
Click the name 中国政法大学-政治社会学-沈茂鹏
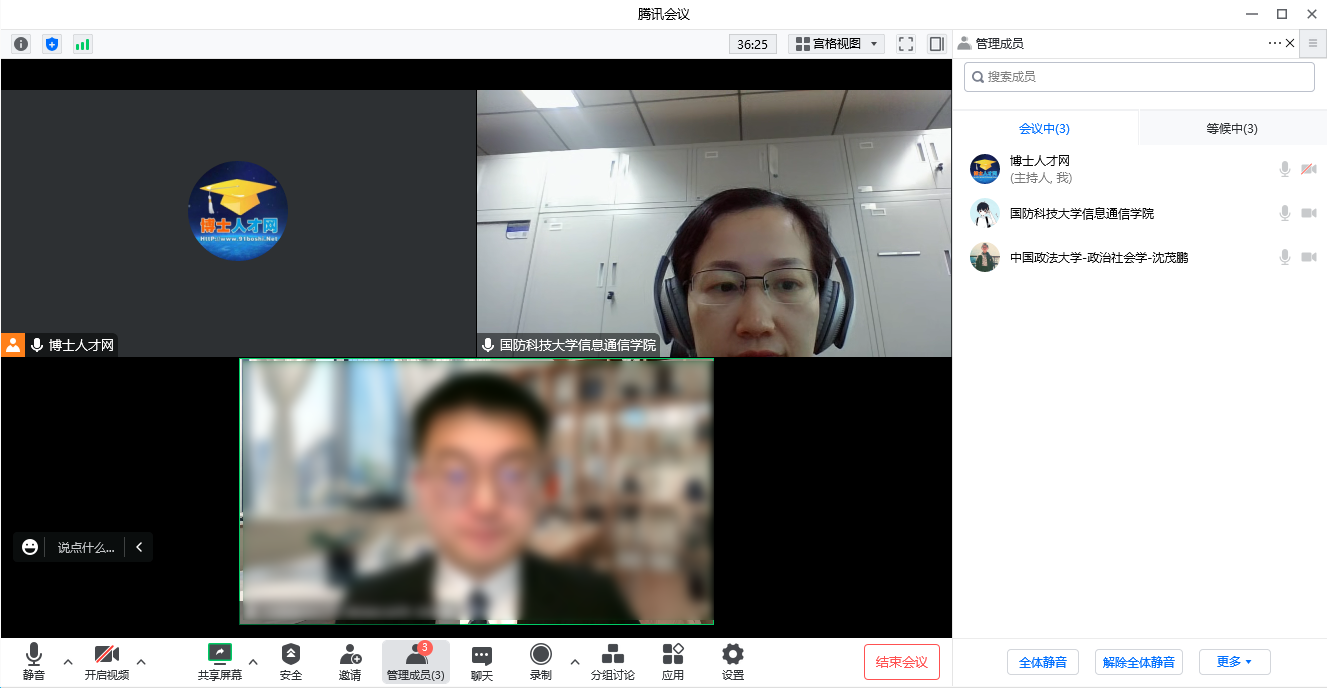tap(1099, 257)
